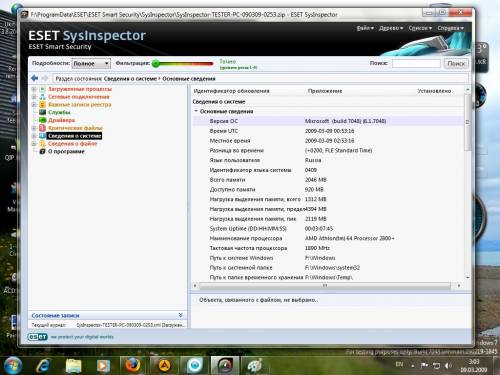
Task: Expand the Сведения о файле node
Action: (x=34, y=144)
